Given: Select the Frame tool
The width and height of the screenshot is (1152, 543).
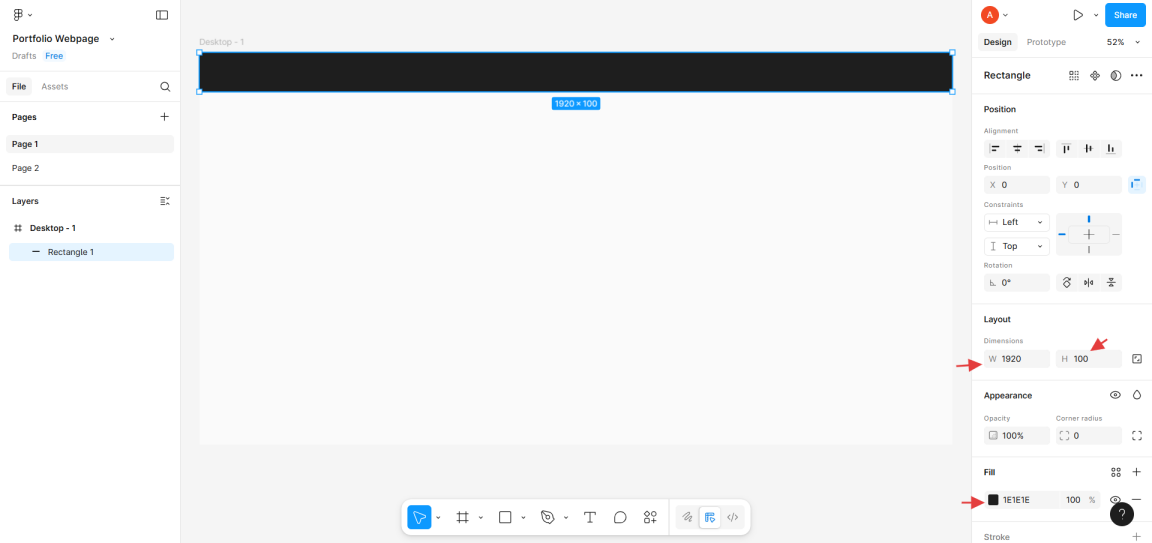Looking at the screenshot, I should pos(462,517).
